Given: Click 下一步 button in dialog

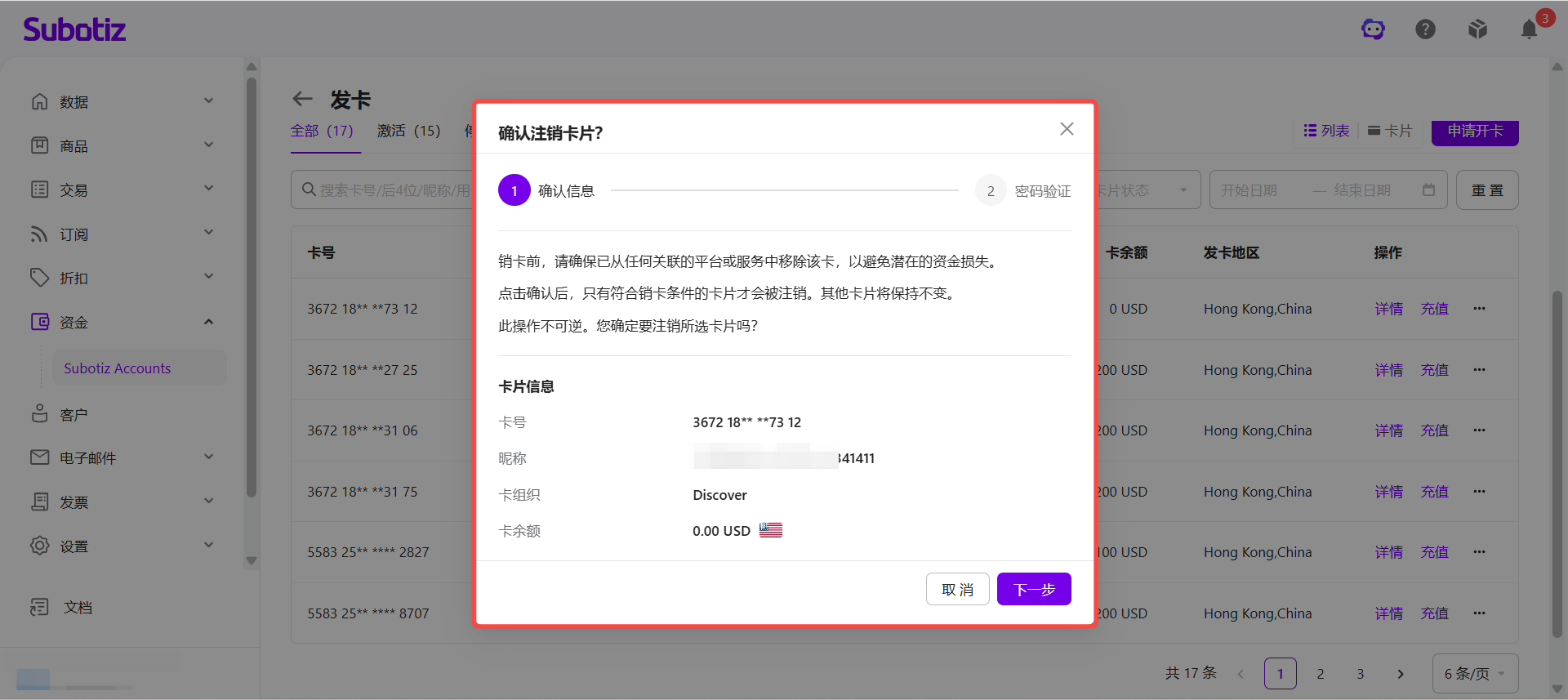Looking at the screenshot, I should [1034, 589].
